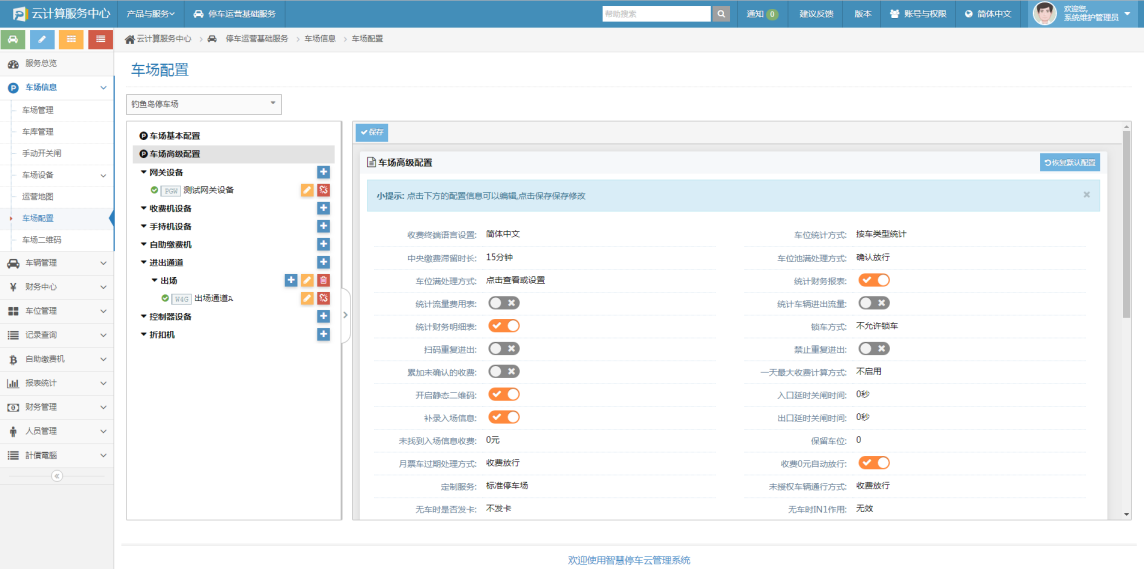Toggle 累加未确认的收费 switch
The image size is (1144, 569).
tap(503, 371)
